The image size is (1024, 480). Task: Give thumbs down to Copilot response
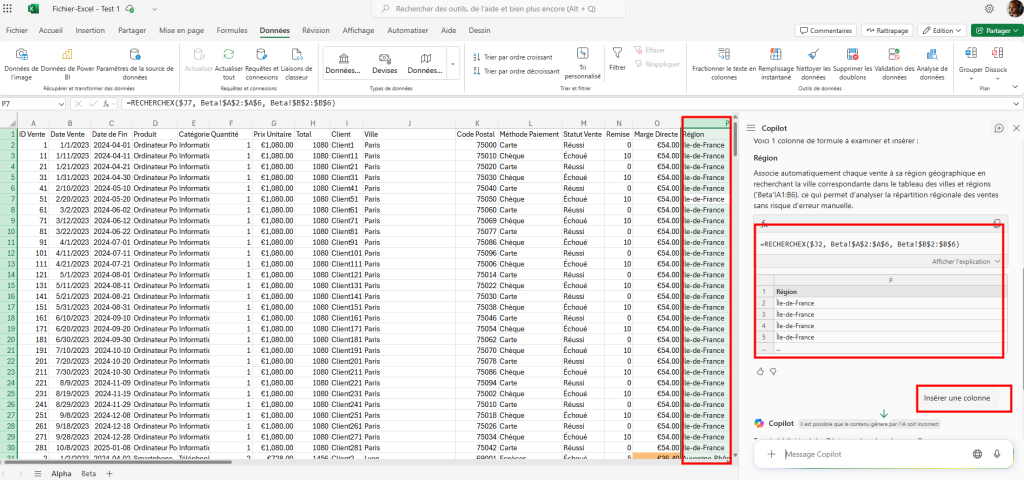[773, 371]
